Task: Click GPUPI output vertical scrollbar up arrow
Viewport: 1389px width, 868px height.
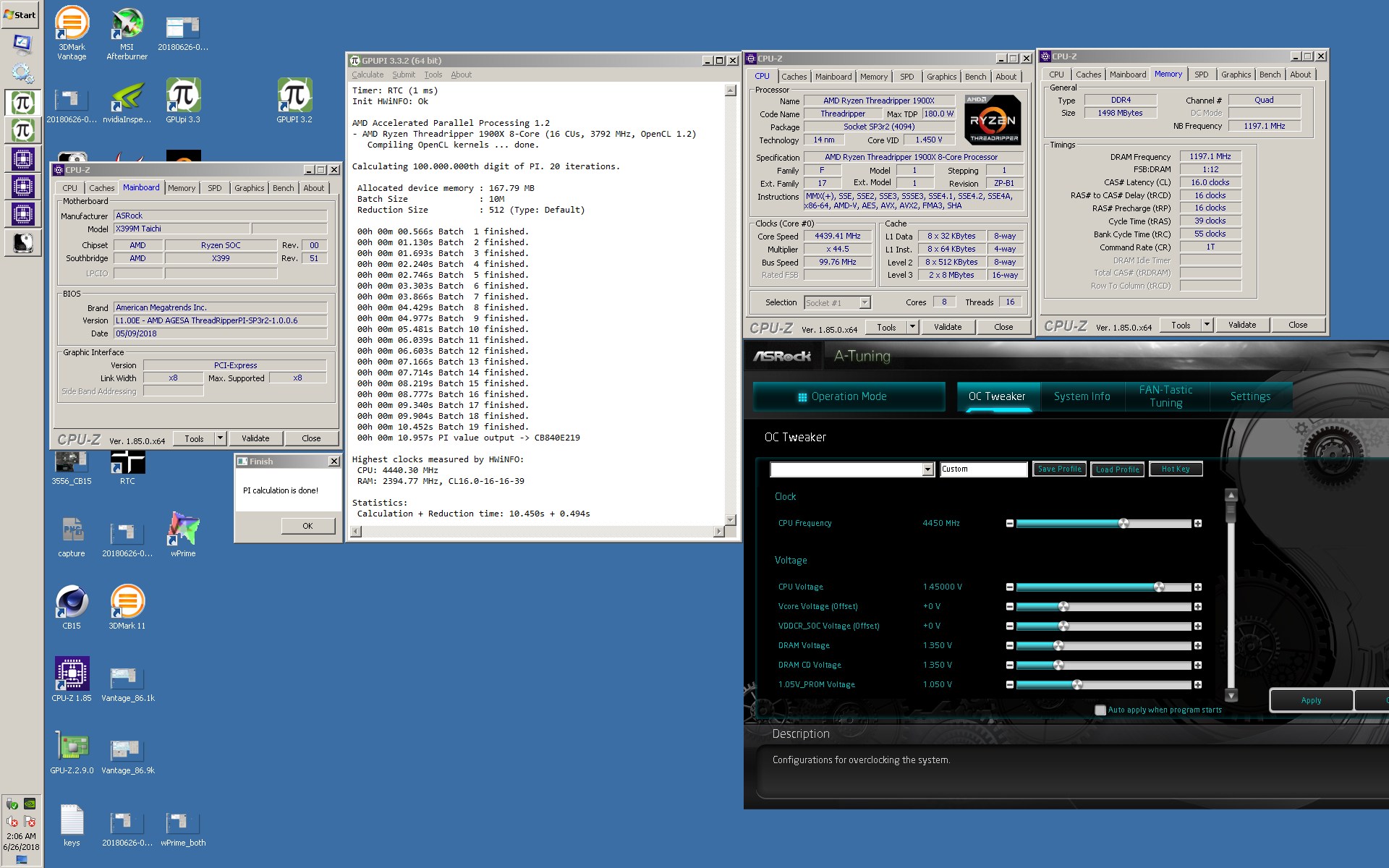Action: pos(731,90)
